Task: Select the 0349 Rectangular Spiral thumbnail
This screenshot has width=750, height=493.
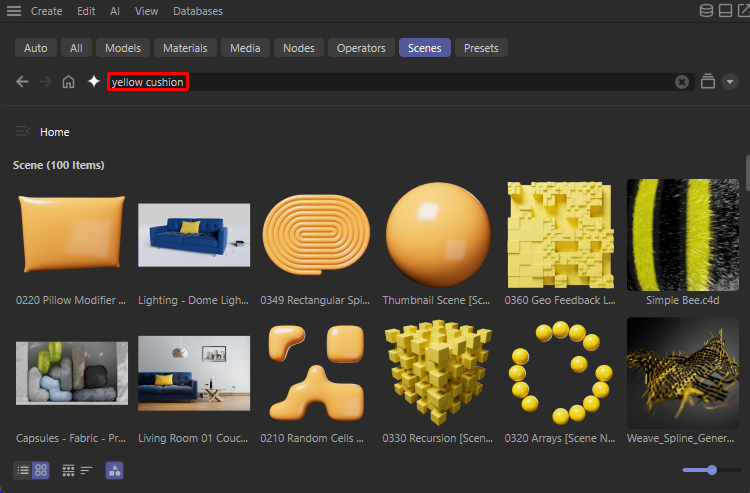Action: [x=316, y=235]
